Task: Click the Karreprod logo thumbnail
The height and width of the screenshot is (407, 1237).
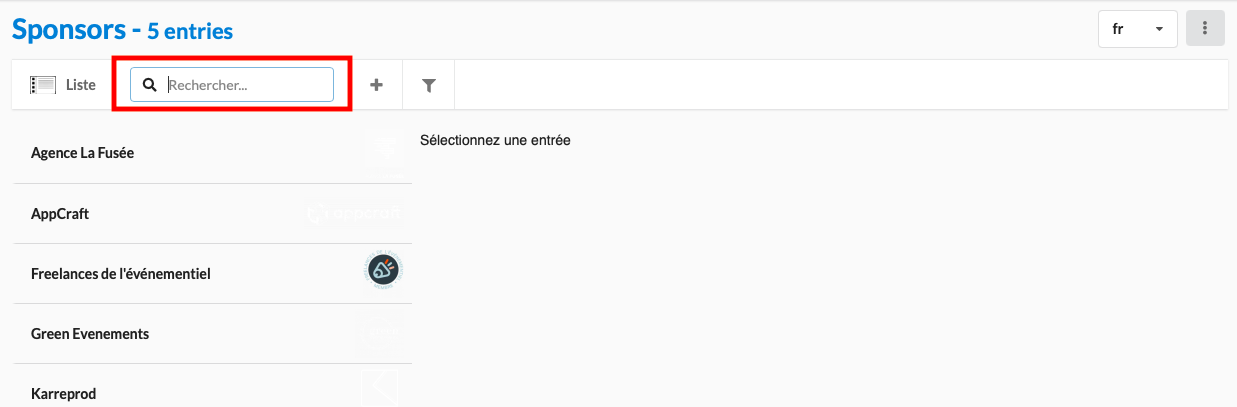Action: tap(380, 388)
